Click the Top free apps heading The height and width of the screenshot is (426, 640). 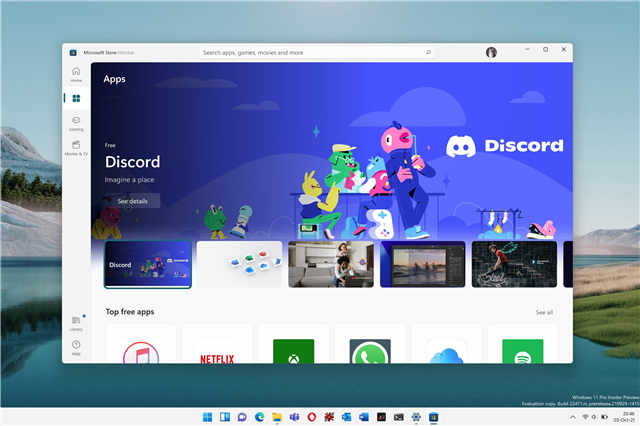pos(130,312)
